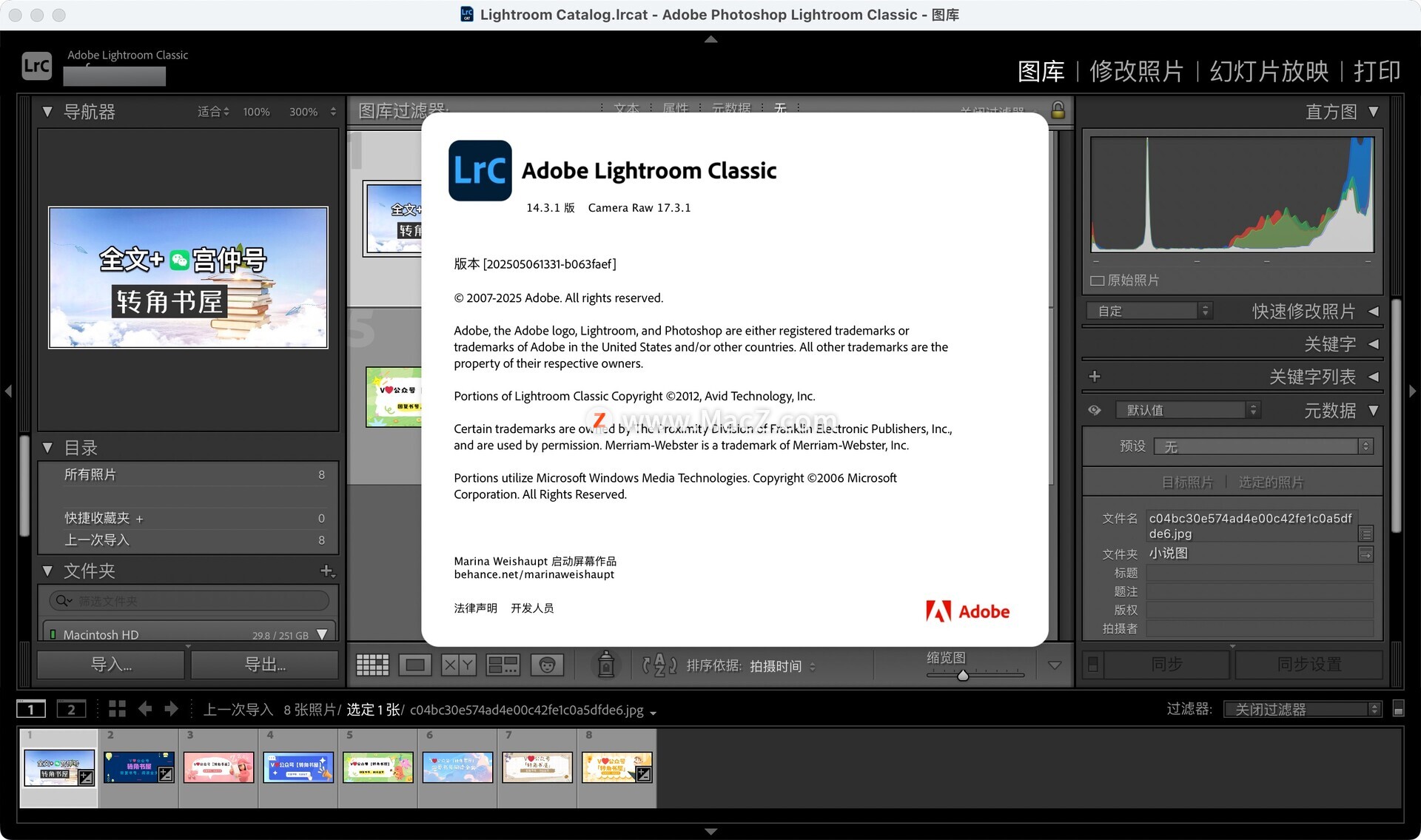The image size is (1421, 840).
Task: Expand the 快速修改照片 panel
Action: [x=1374, y=312]
